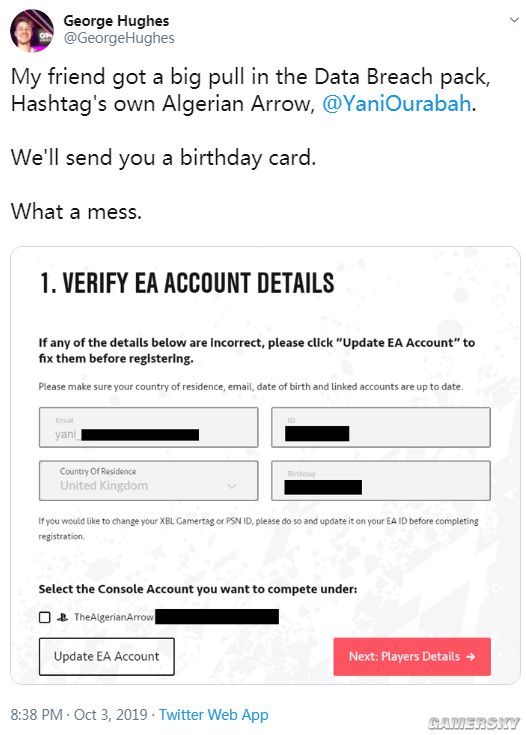Check the TheAlgerianArrow console account box
Image resolution: width=526 pixels, height=735 pixels.
point(45,617)
